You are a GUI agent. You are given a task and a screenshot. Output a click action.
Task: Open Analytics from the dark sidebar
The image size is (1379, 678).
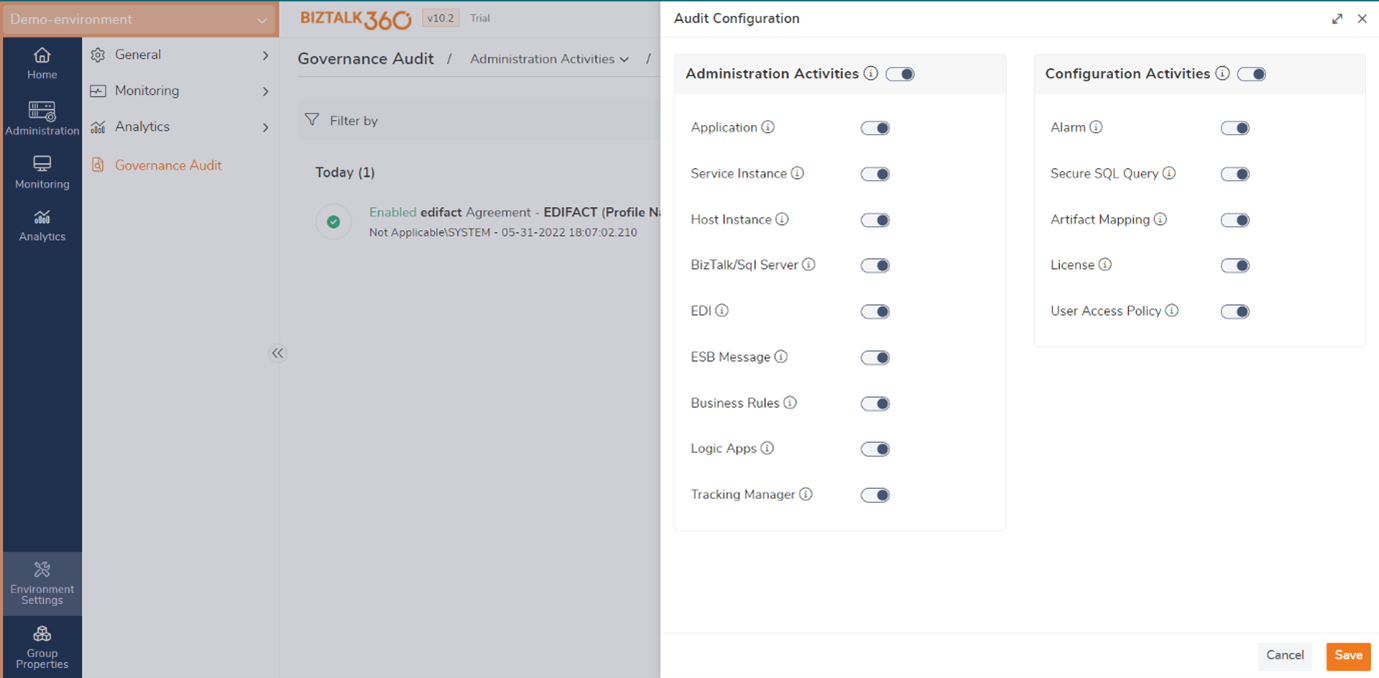[x=41, y=227]
